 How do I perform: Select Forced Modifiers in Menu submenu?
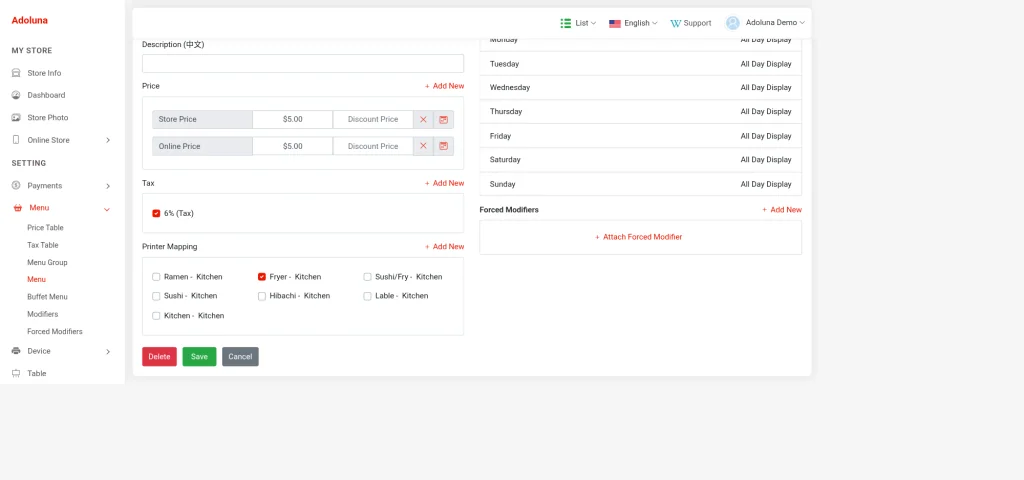point(55,332)
